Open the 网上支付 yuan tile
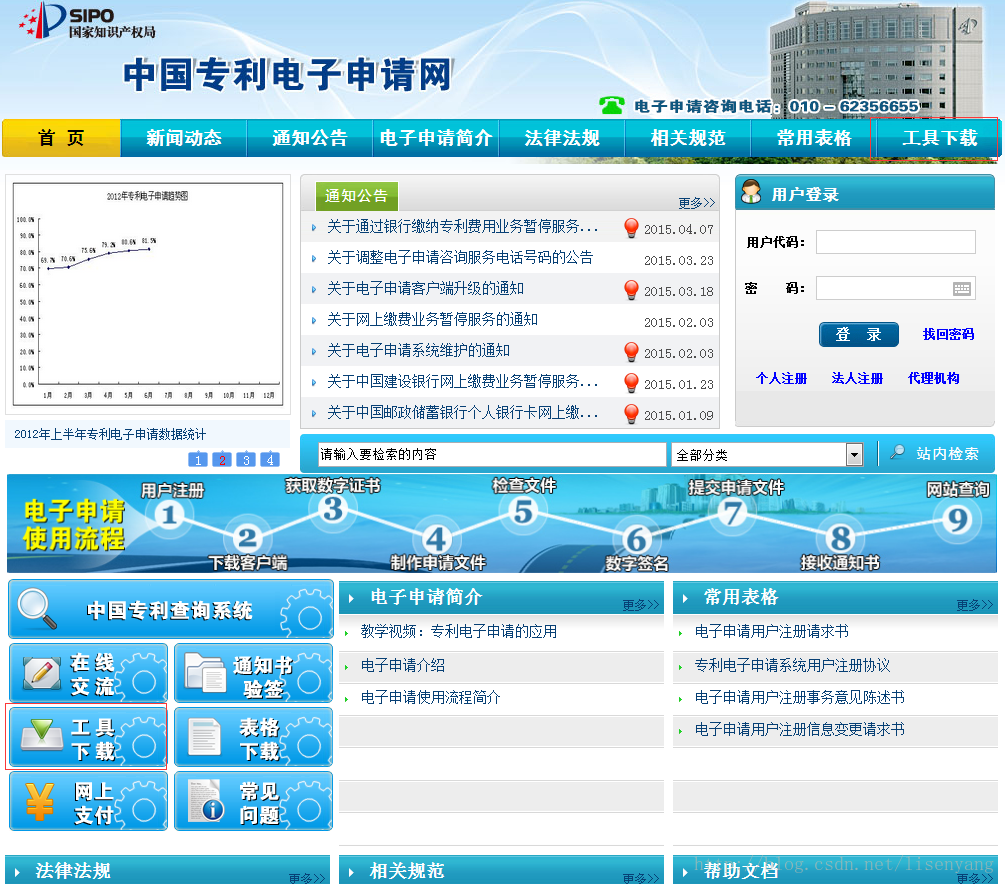Image resolution: width=1005 pixels, height=884 pixels. (88, 801)
